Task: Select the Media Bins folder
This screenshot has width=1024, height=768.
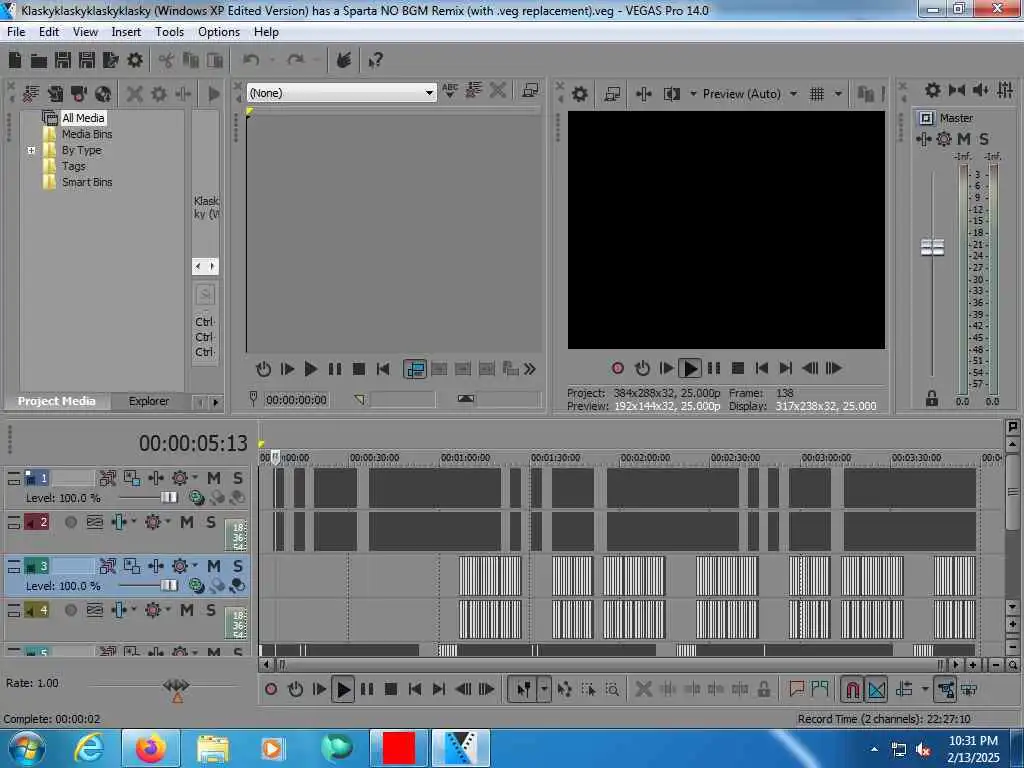Action: pyautogui.click(x=87, y=134)
